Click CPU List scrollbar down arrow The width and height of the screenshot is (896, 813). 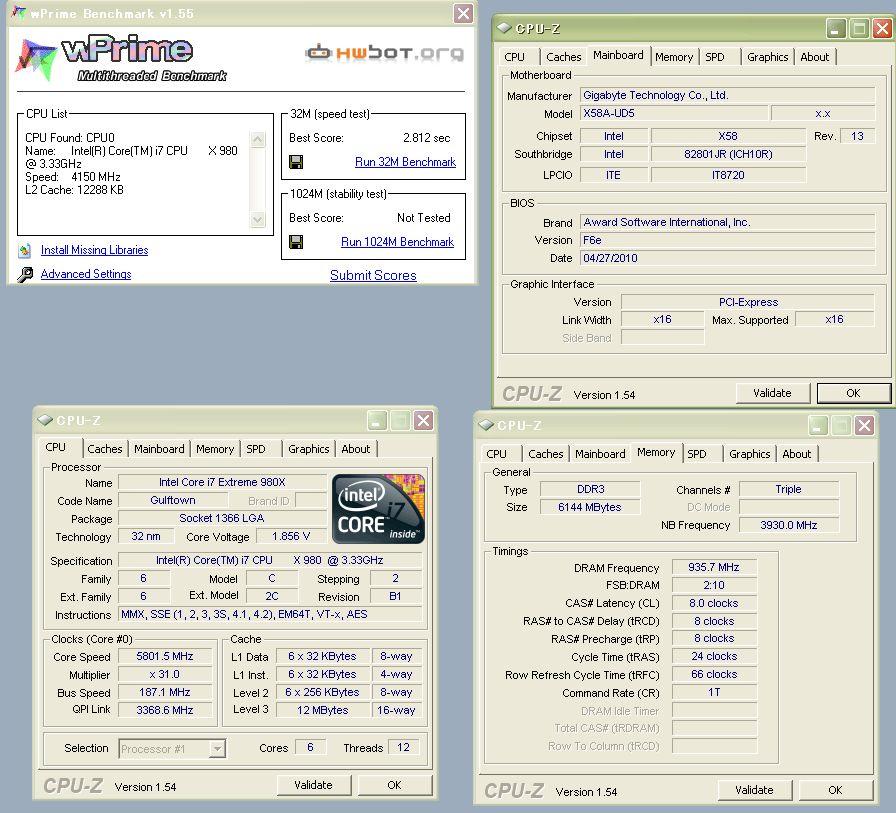pyautogui.click(x=258, y=219)
